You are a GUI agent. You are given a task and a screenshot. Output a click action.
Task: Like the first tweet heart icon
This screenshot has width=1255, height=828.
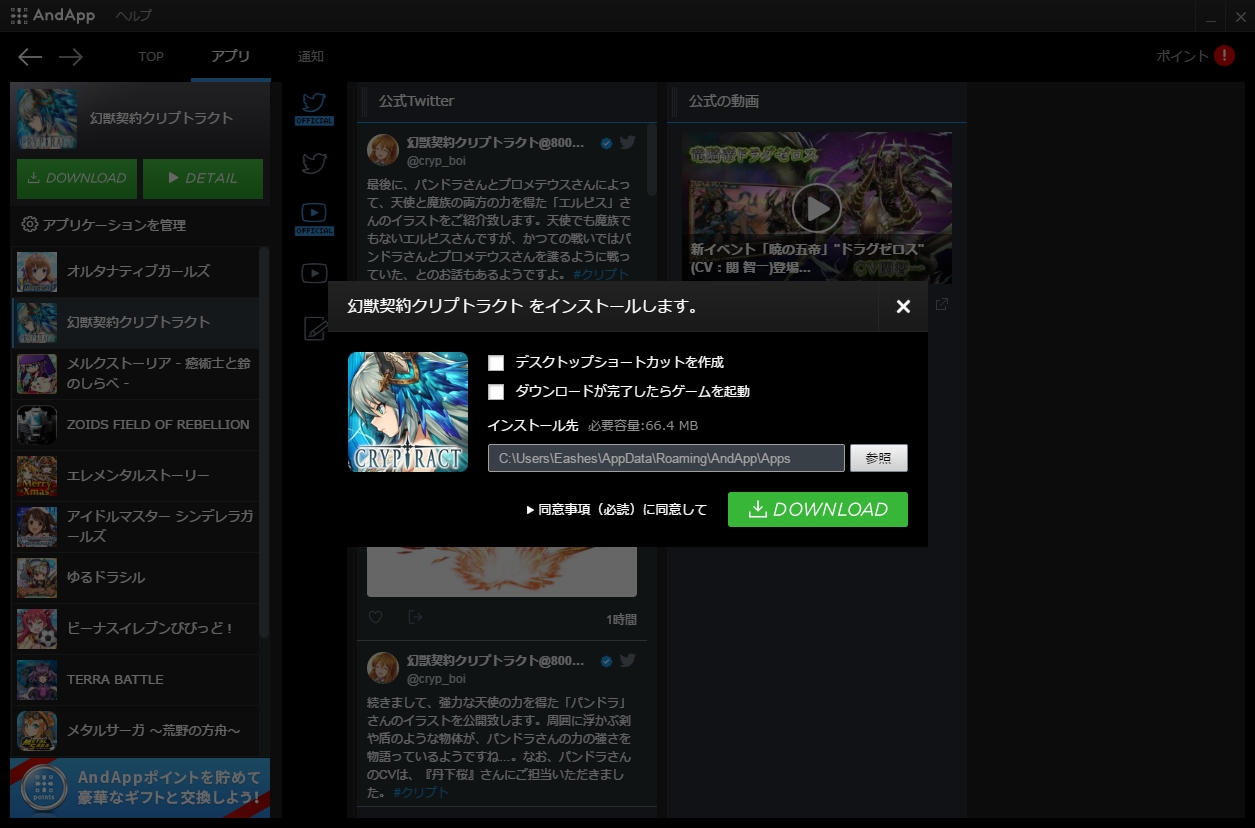(x=376, y=618)
